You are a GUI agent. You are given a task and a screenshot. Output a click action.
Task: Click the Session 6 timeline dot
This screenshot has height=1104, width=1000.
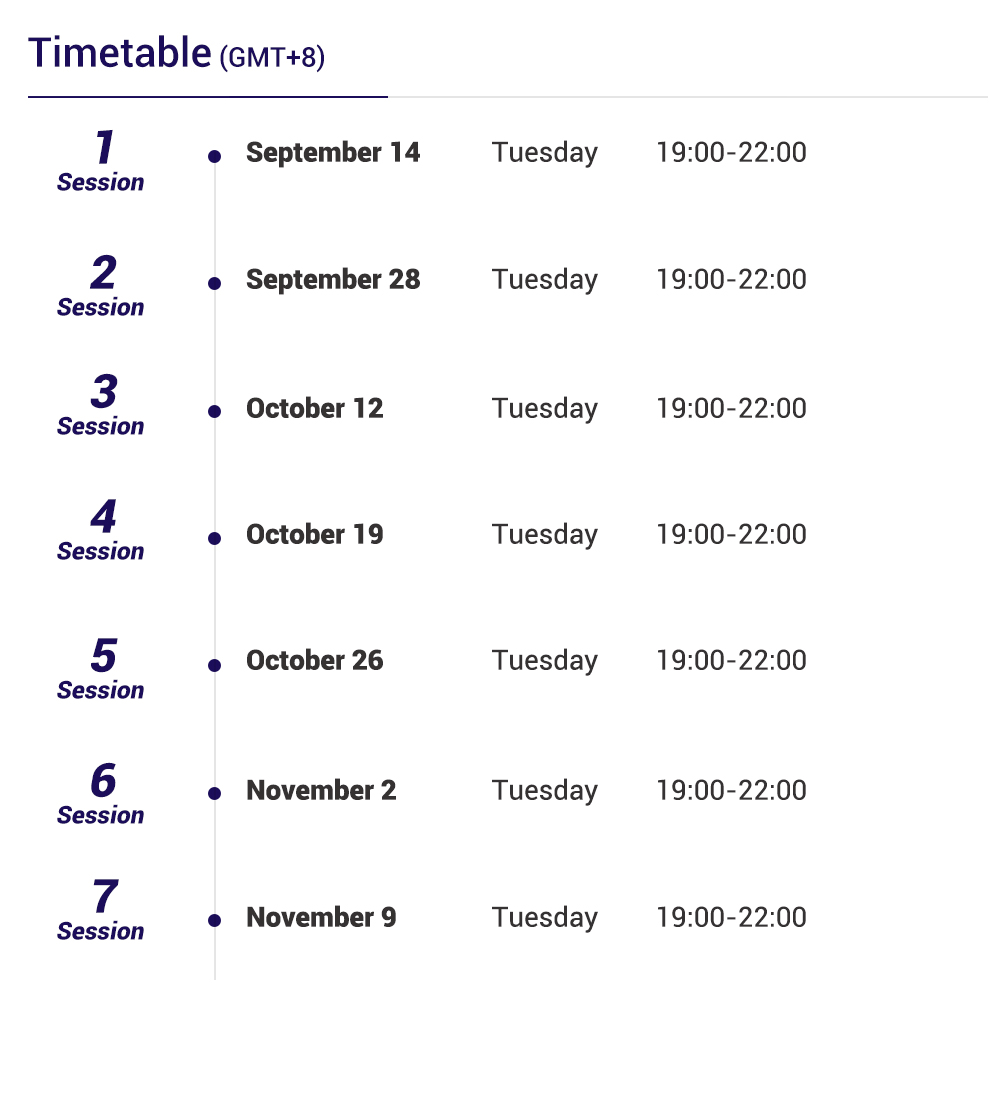coord(214,793)
